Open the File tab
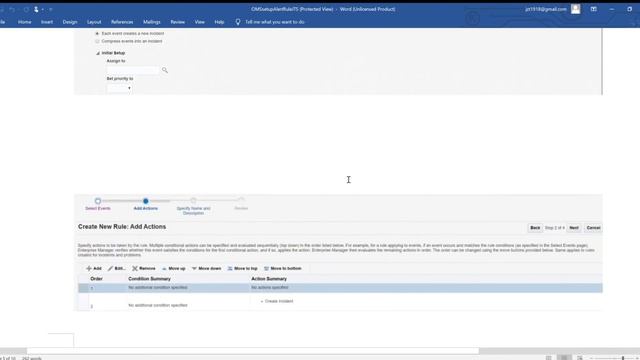640x360 pixels. (2, 22)
